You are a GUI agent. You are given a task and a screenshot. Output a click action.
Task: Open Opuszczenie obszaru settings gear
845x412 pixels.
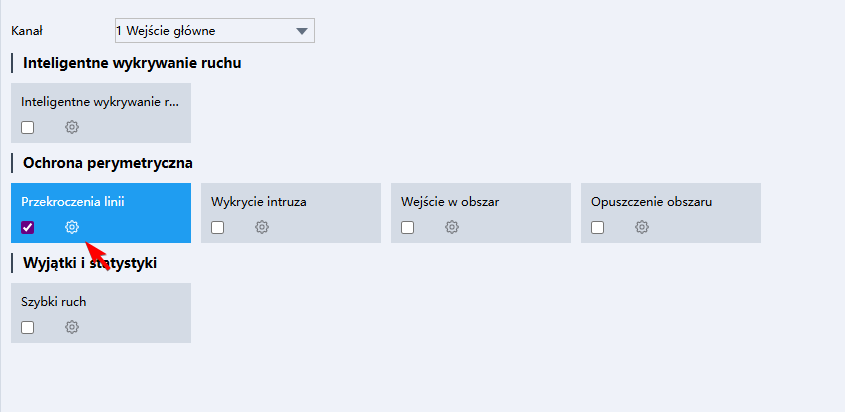coord(642,227)
